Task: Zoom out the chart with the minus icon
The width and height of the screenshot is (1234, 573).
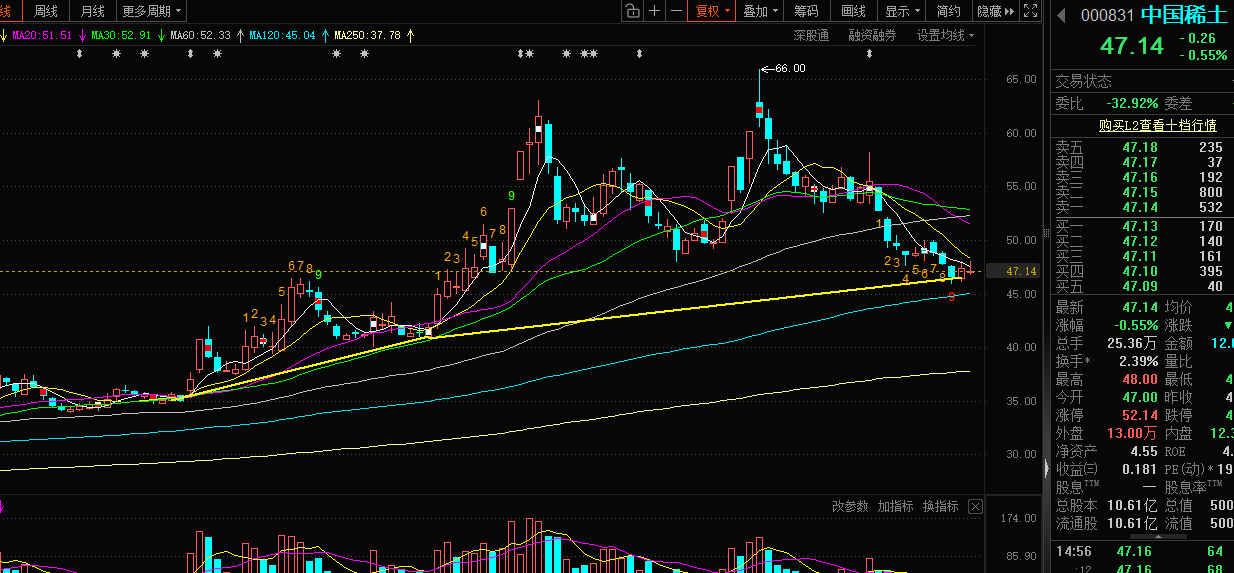Action: (677, 11)
